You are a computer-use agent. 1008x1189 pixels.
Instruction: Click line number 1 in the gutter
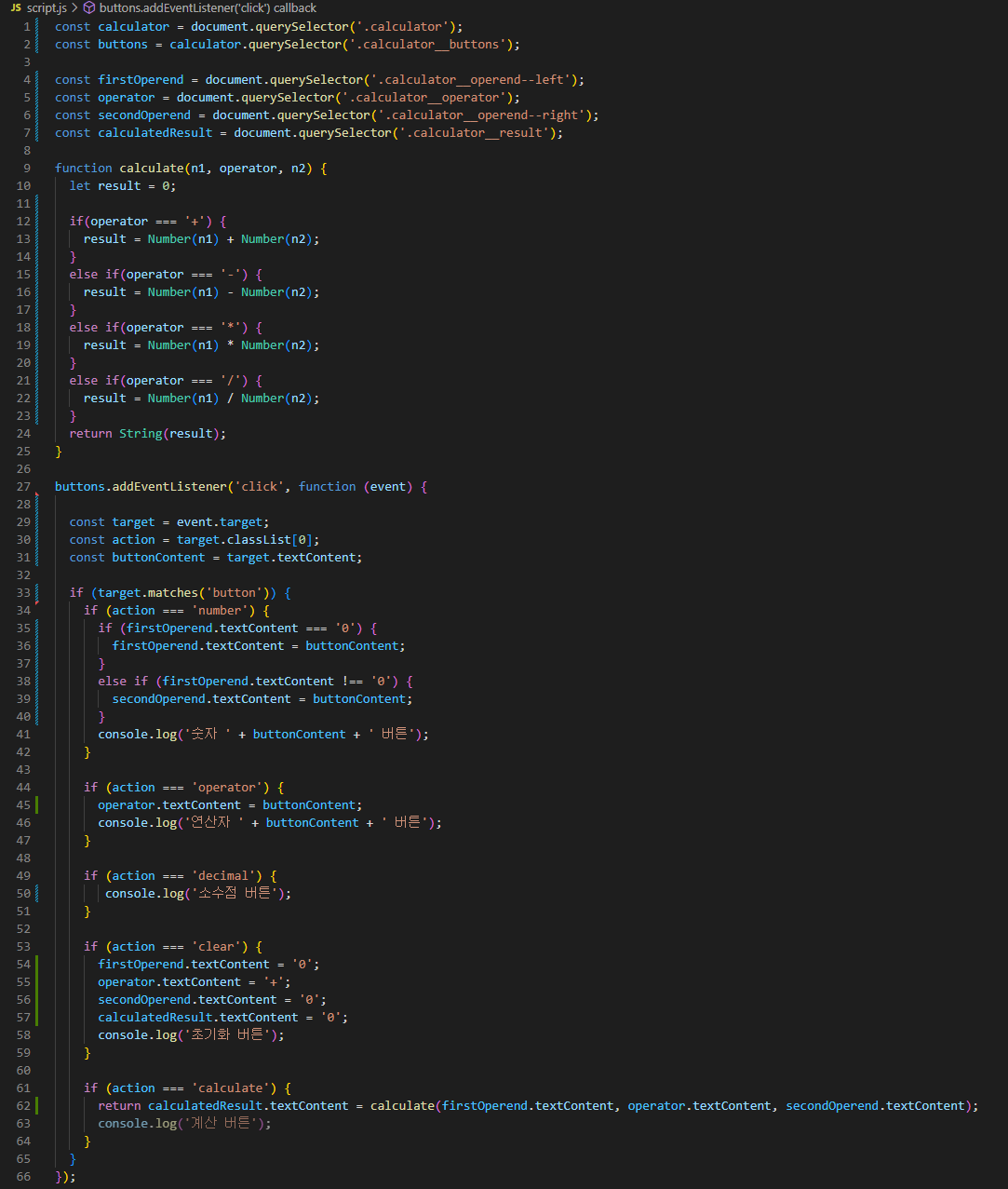click(25, 26)
